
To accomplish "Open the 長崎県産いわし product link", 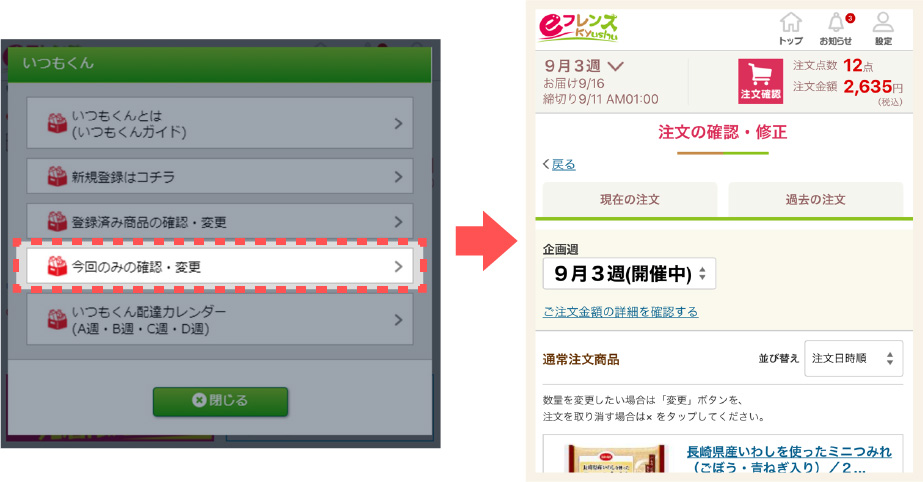I will [x=789, y=459].
